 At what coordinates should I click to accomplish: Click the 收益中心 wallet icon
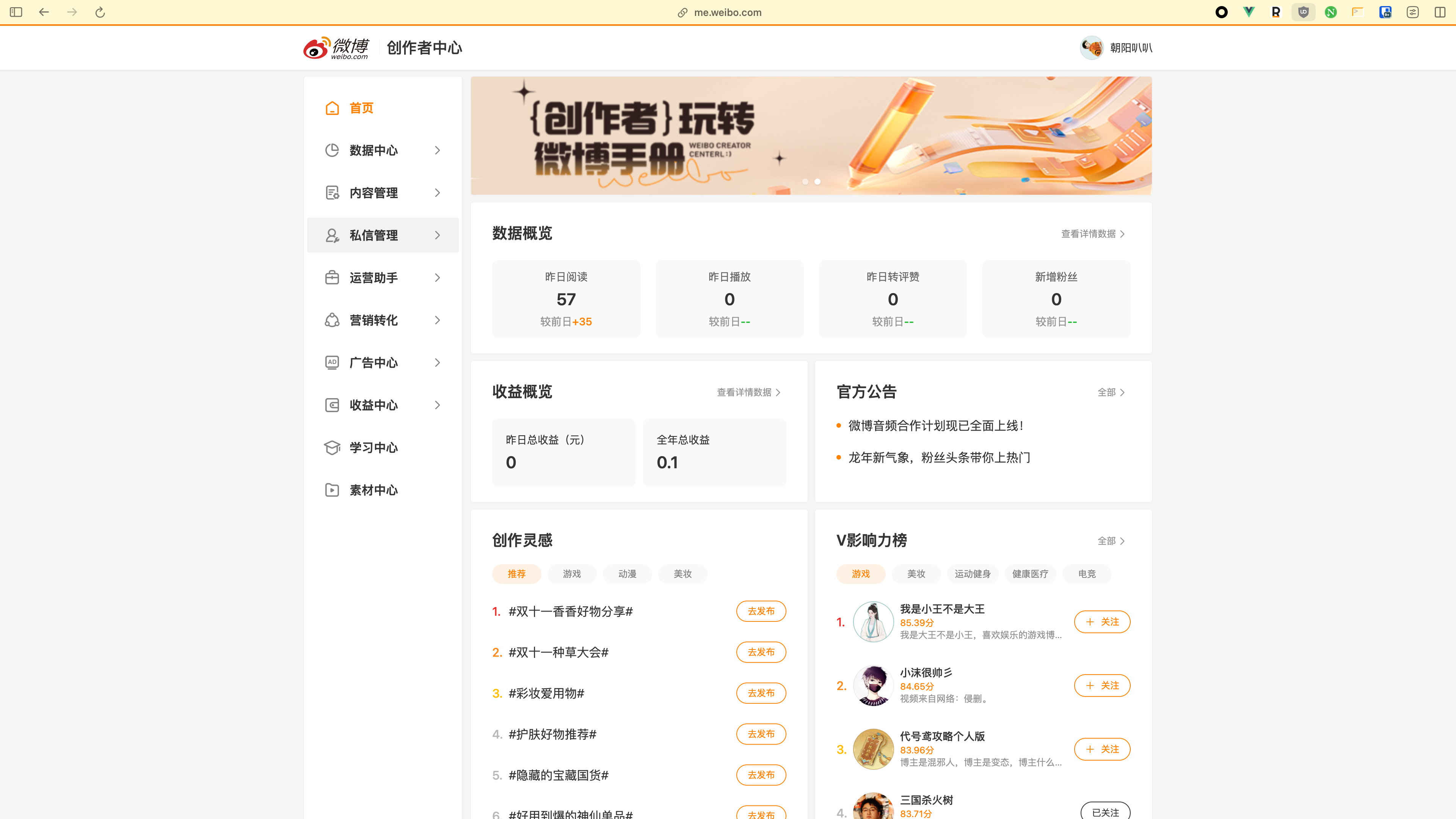click(333, 405)
